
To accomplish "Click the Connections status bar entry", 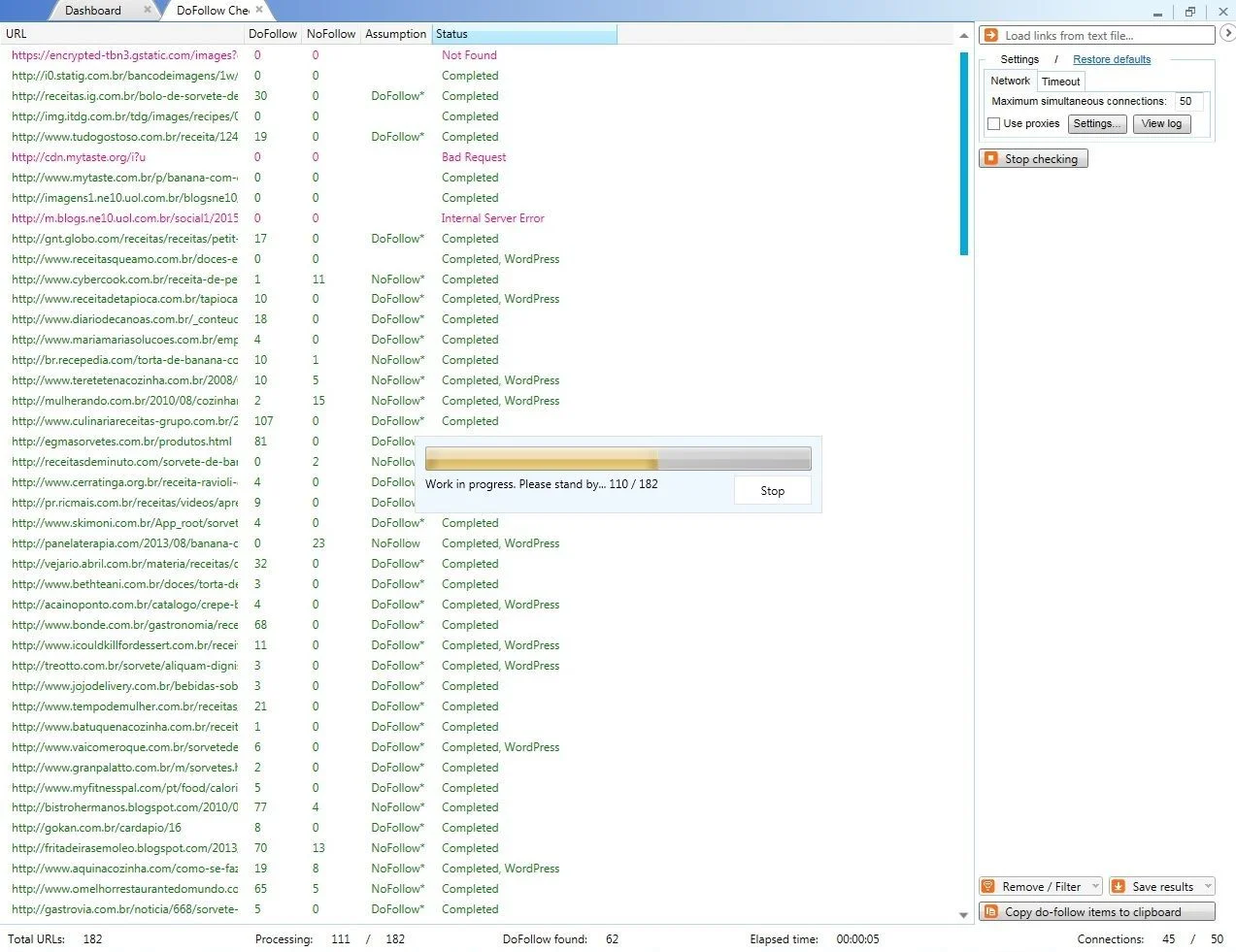I will [1151, 939].
